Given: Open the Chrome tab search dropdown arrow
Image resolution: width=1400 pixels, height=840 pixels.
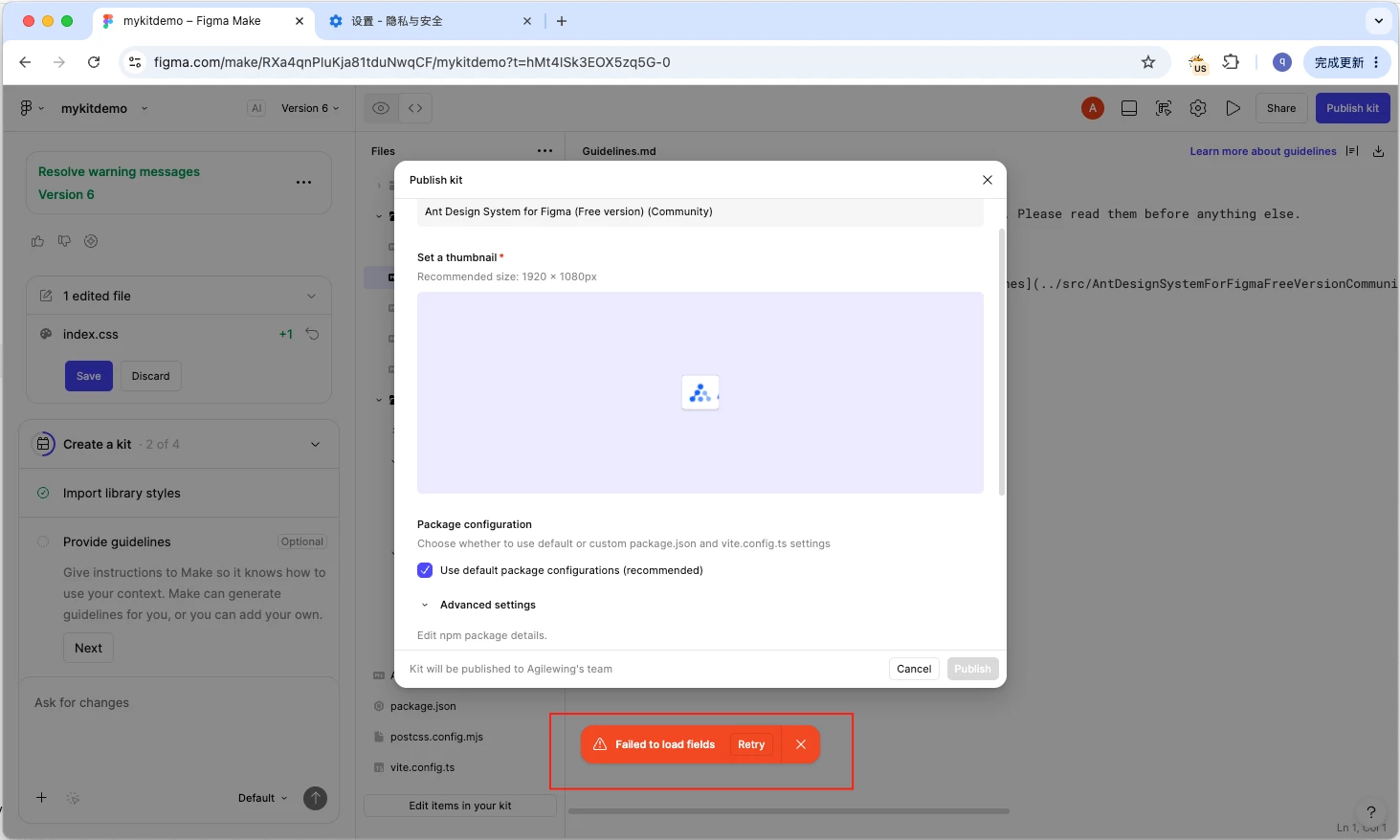Looking at the screenshot, I should click(1379, 20).
